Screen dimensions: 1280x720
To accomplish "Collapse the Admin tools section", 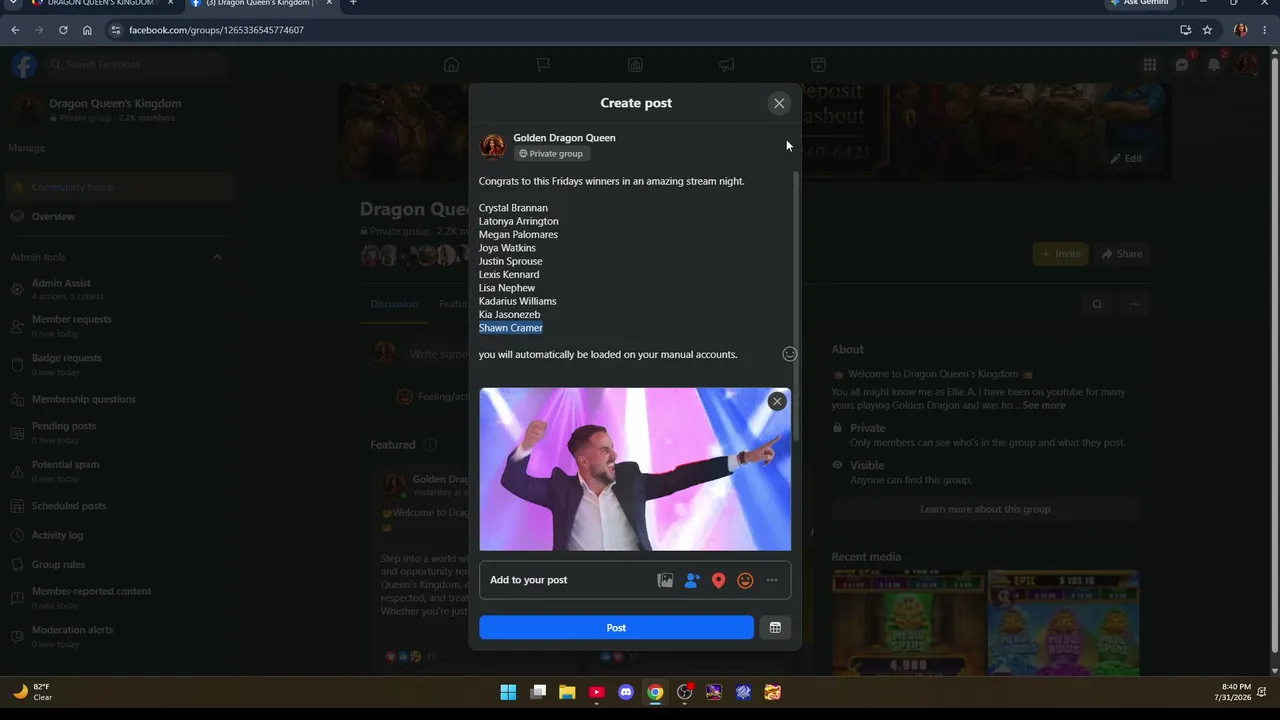I will click(217, 257).
